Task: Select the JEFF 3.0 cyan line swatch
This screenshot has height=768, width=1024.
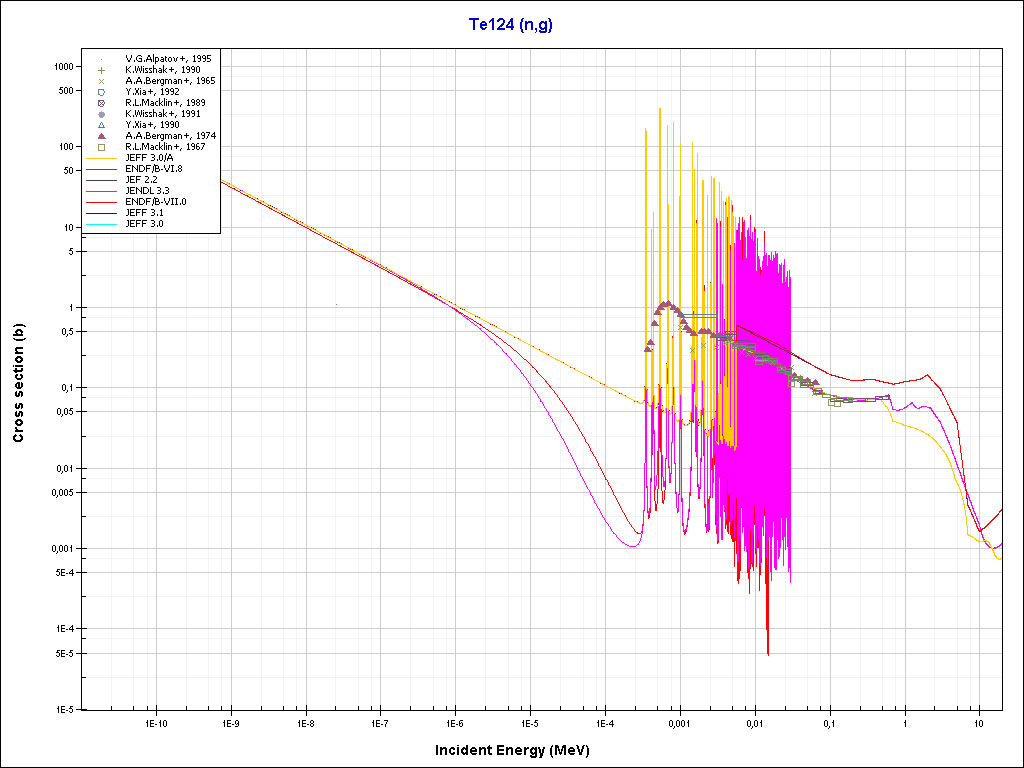Action: coord(101,224)
